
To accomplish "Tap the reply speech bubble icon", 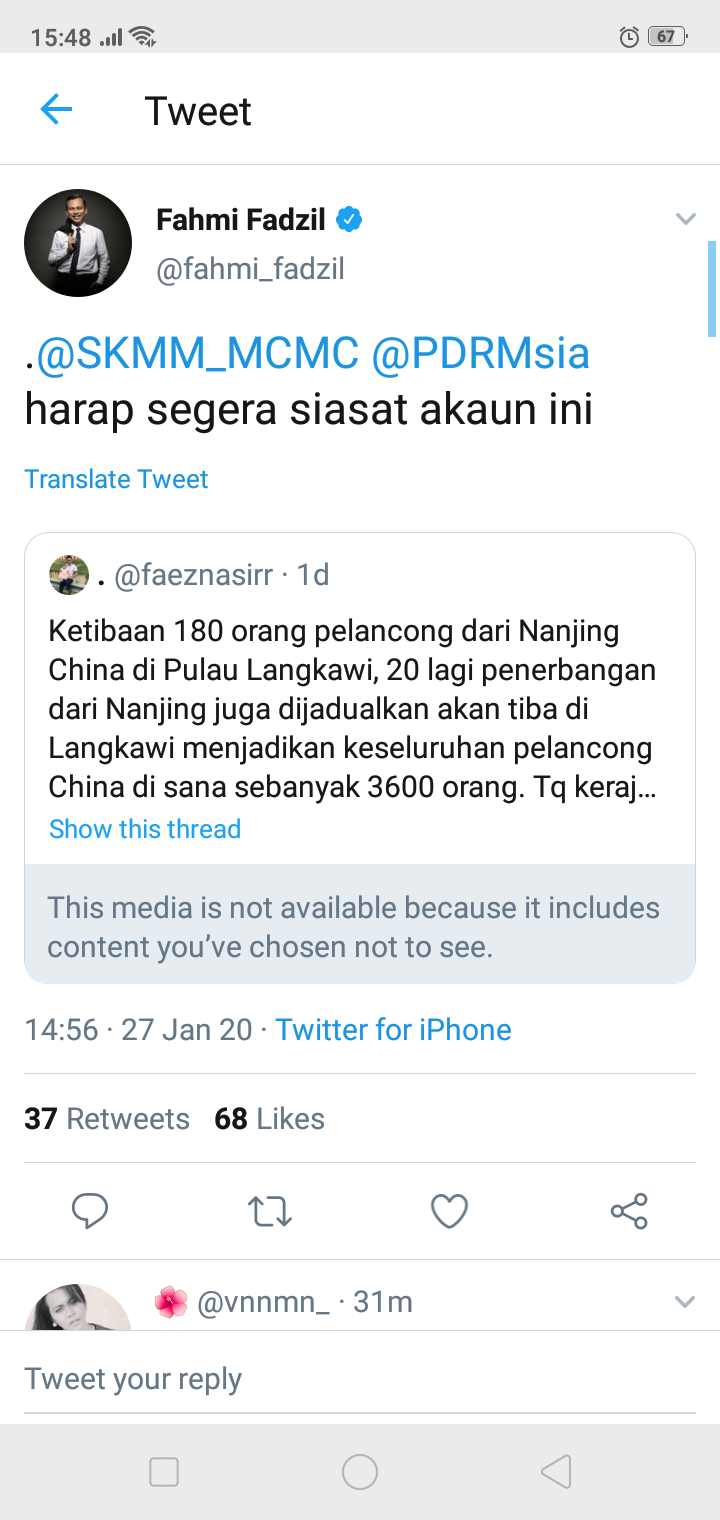I will click(90, 1211).
